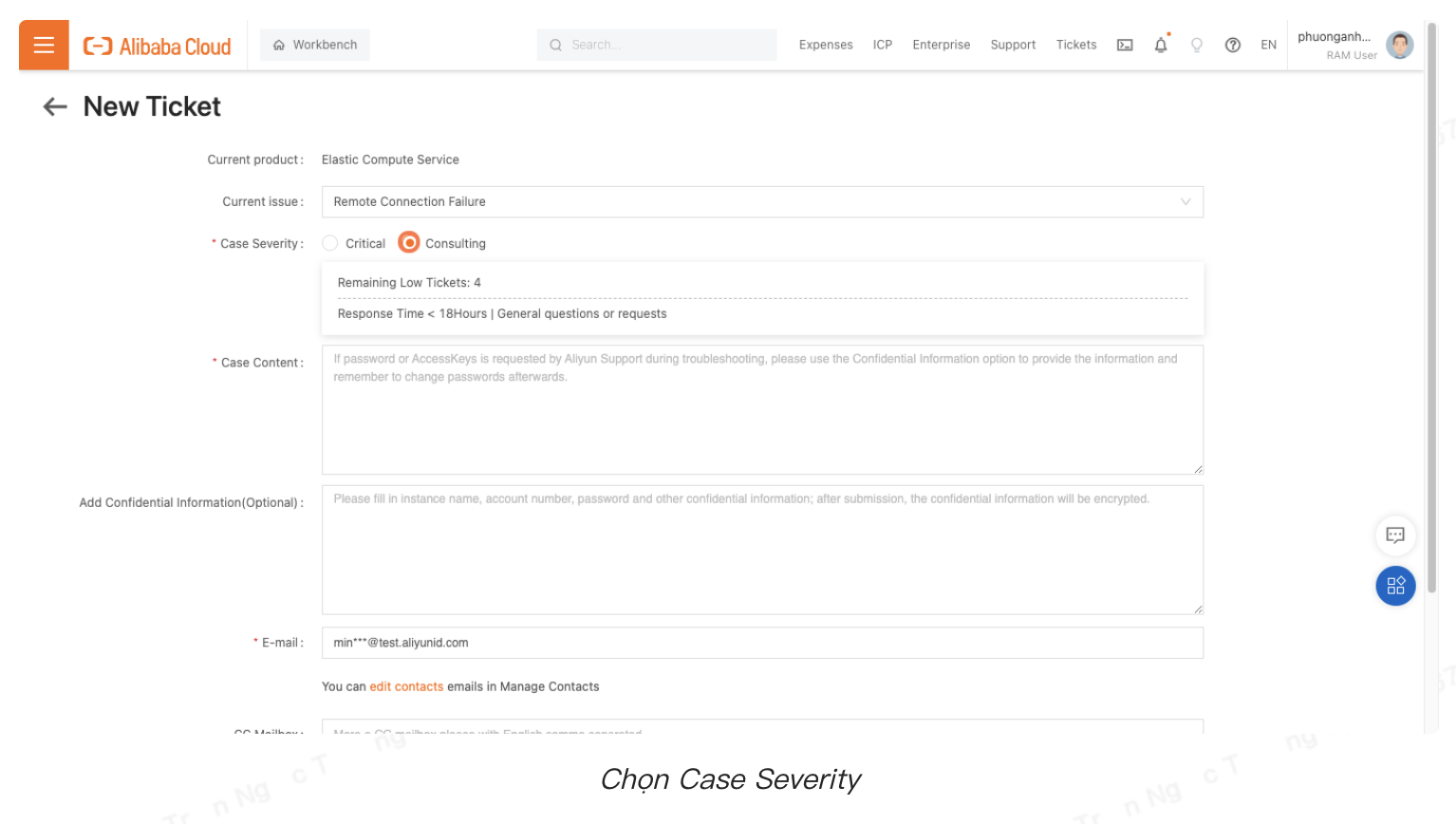Click the Alibaba Cloud logo
This screenshot has height=824, width=1456.
[158, 46]
